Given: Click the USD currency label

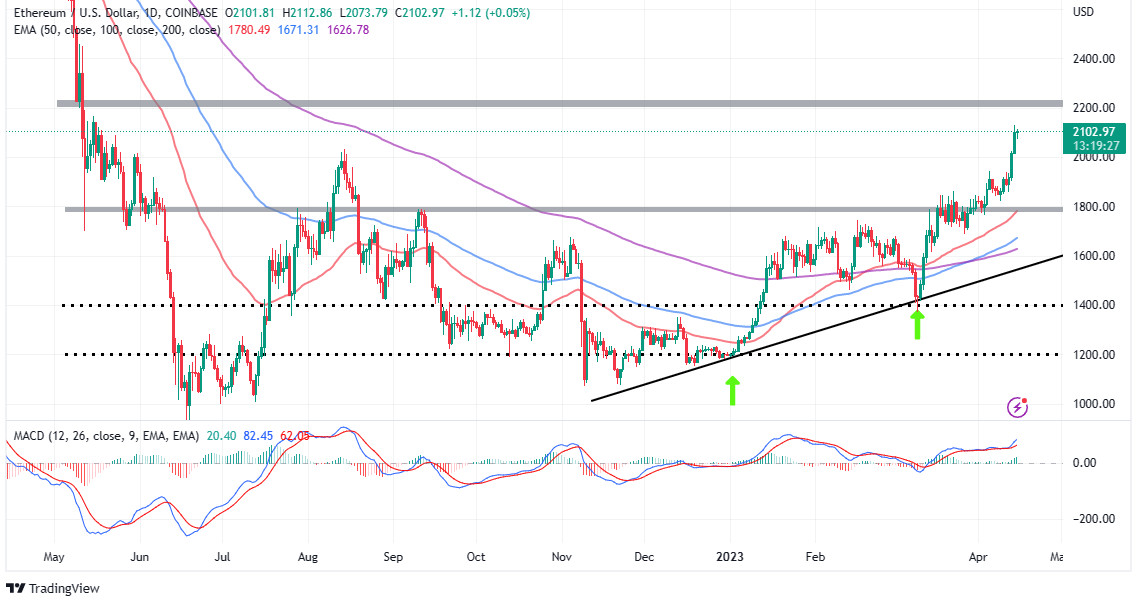Looking at the screenshot, I should click(1084, 12).
